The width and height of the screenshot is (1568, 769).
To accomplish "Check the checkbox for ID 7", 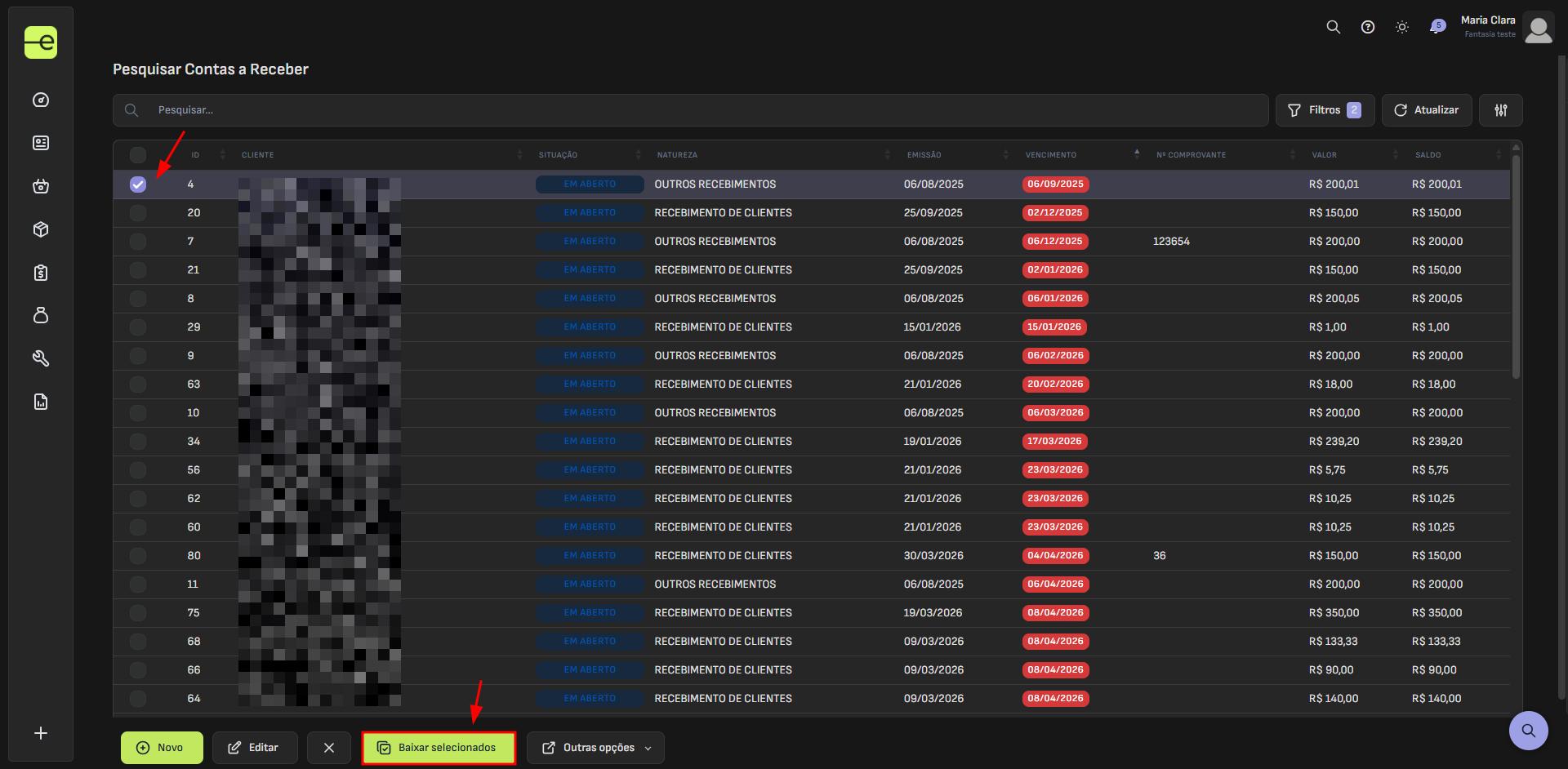I will coord(138,242).
